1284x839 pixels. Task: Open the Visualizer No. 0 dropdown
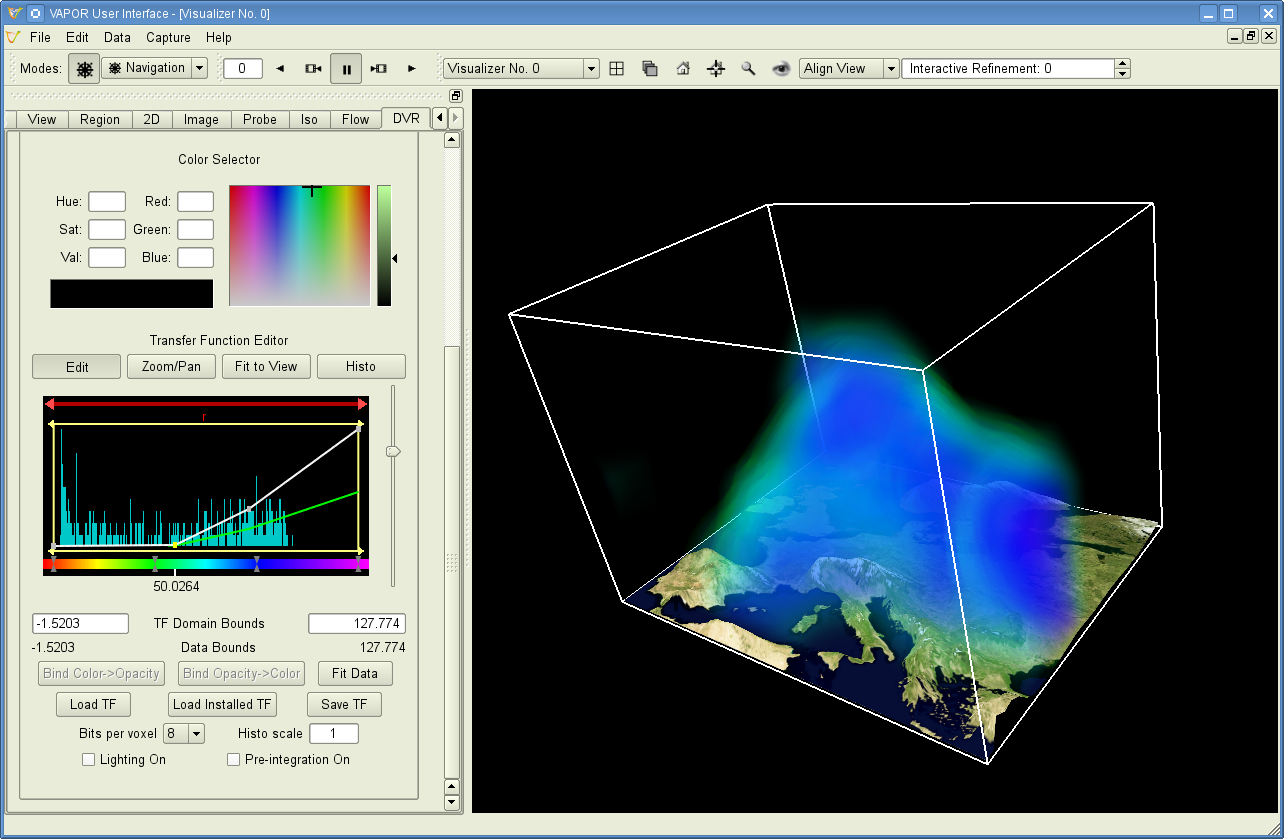521,69
